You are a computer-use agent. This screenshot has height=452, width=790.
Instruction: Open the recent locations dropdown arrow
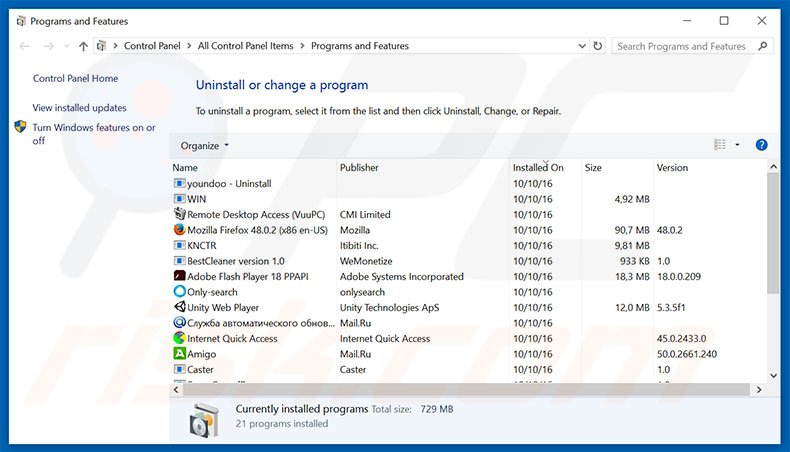point(67,46)
